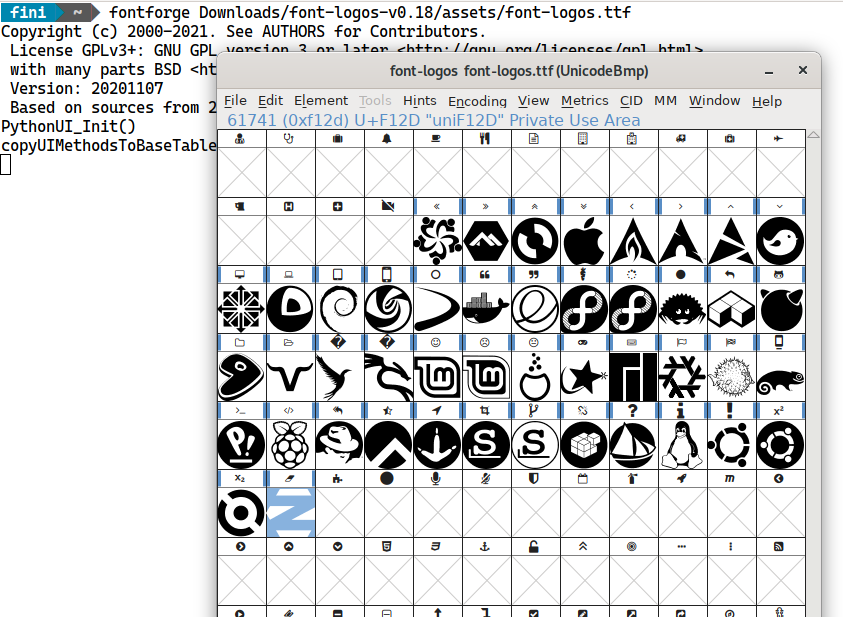Click the Raspberry Pi glyph

pyautogui.click(x=292, y=443)
